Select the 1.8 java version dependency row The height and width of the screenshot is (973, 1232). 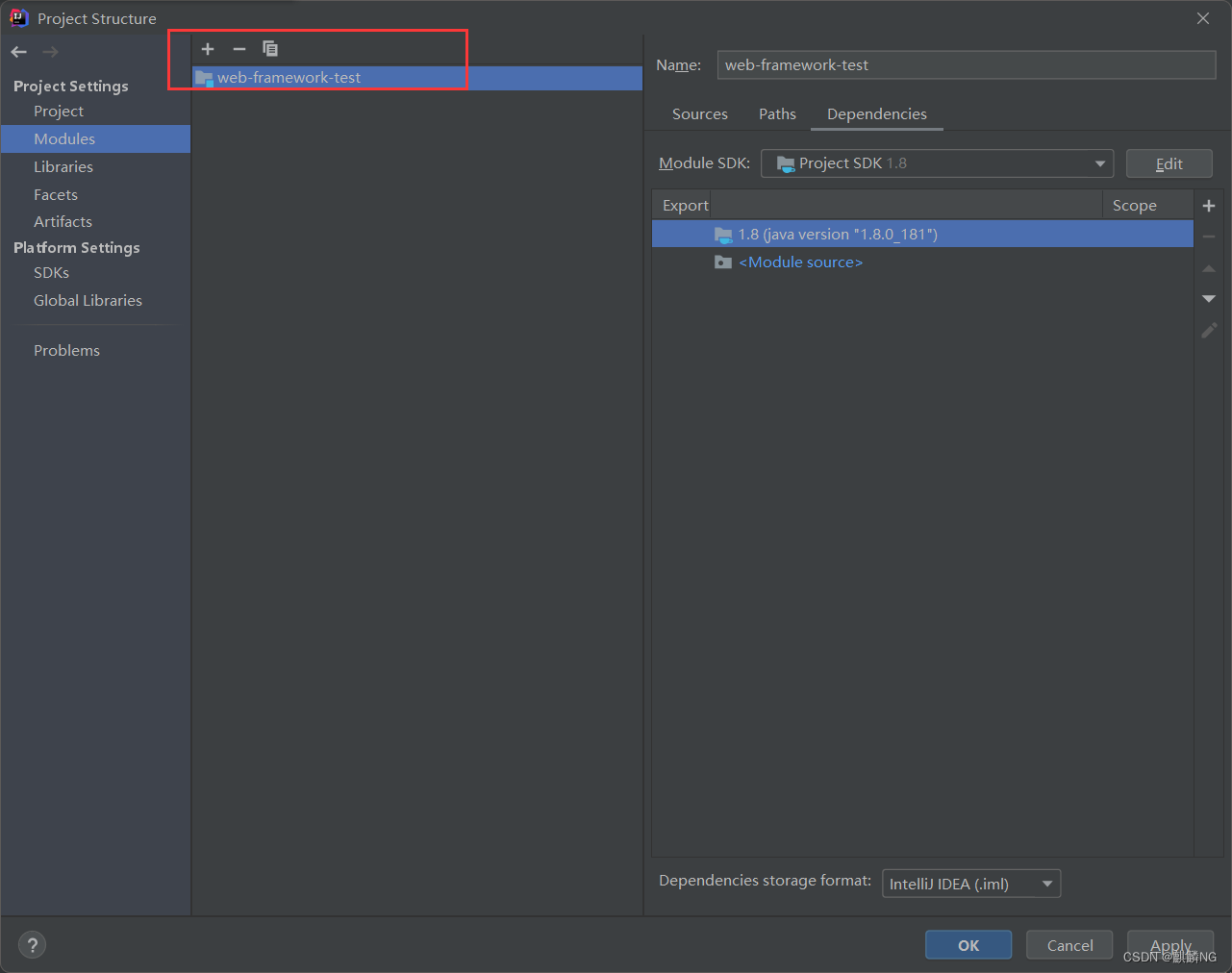922,235
